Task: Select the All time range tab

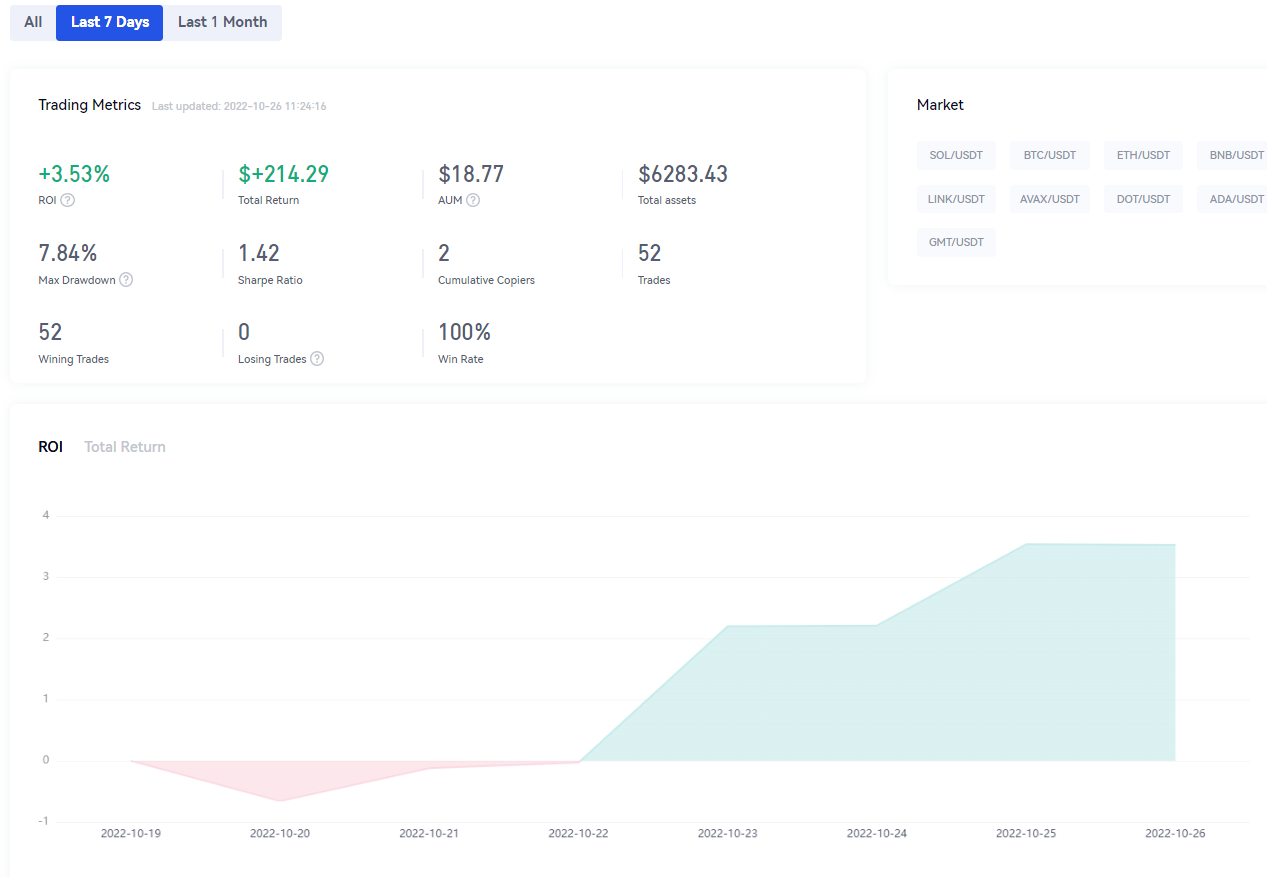Action: click(33, 22)
